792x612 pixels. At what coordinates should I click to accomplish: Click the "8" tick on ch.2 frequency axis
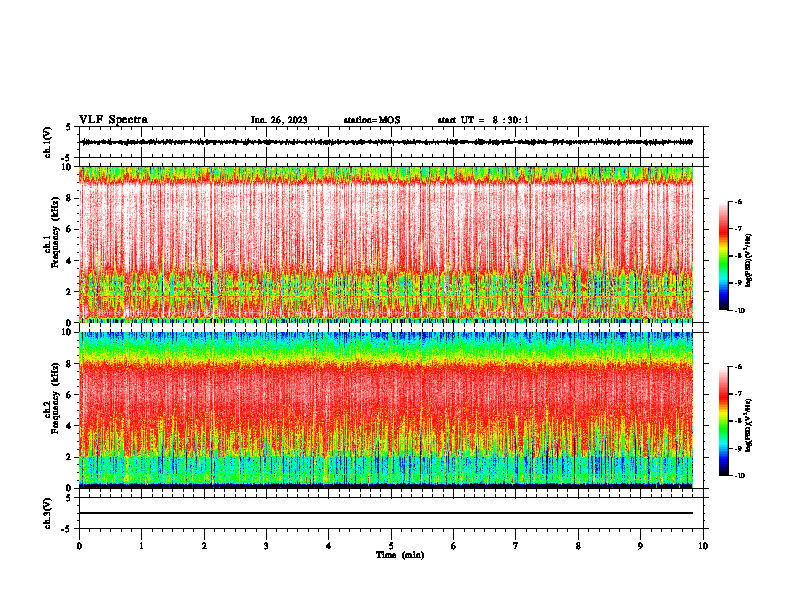pyautogui.click(x=70, y=364)
